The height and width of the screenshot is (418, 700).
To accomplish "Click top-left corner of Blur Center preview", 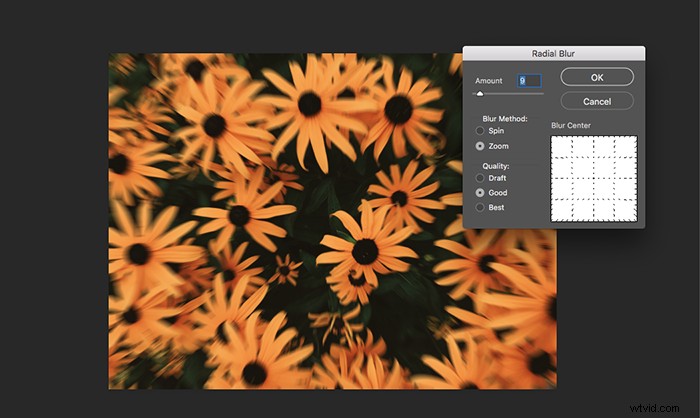I will [554, 137].
